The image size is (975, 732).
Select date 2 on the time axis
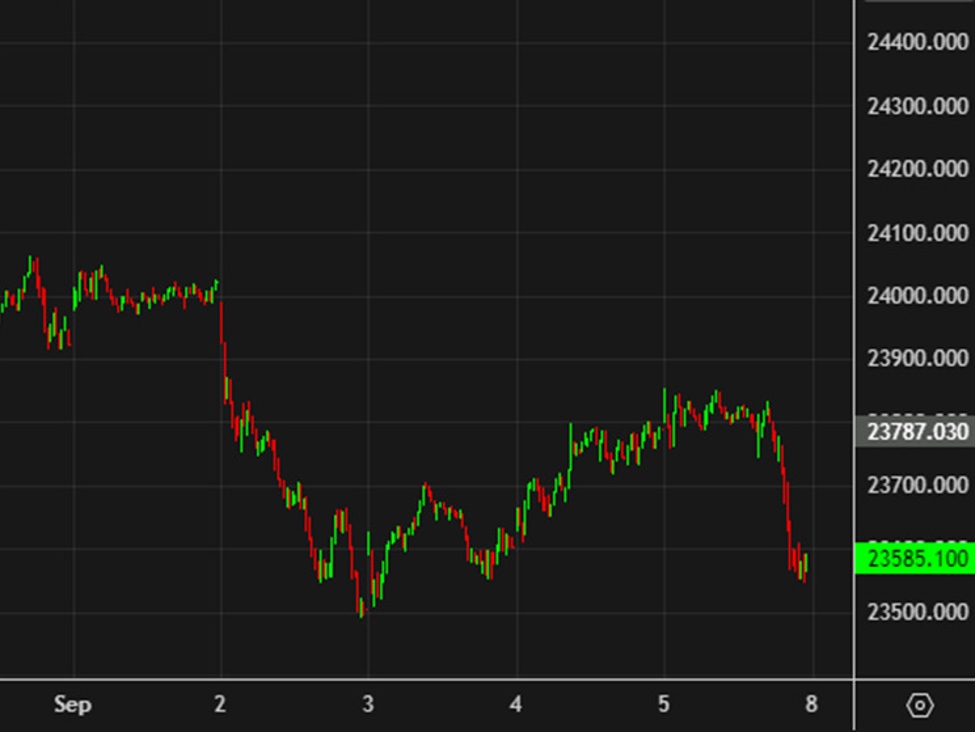(x=220, y=705)
